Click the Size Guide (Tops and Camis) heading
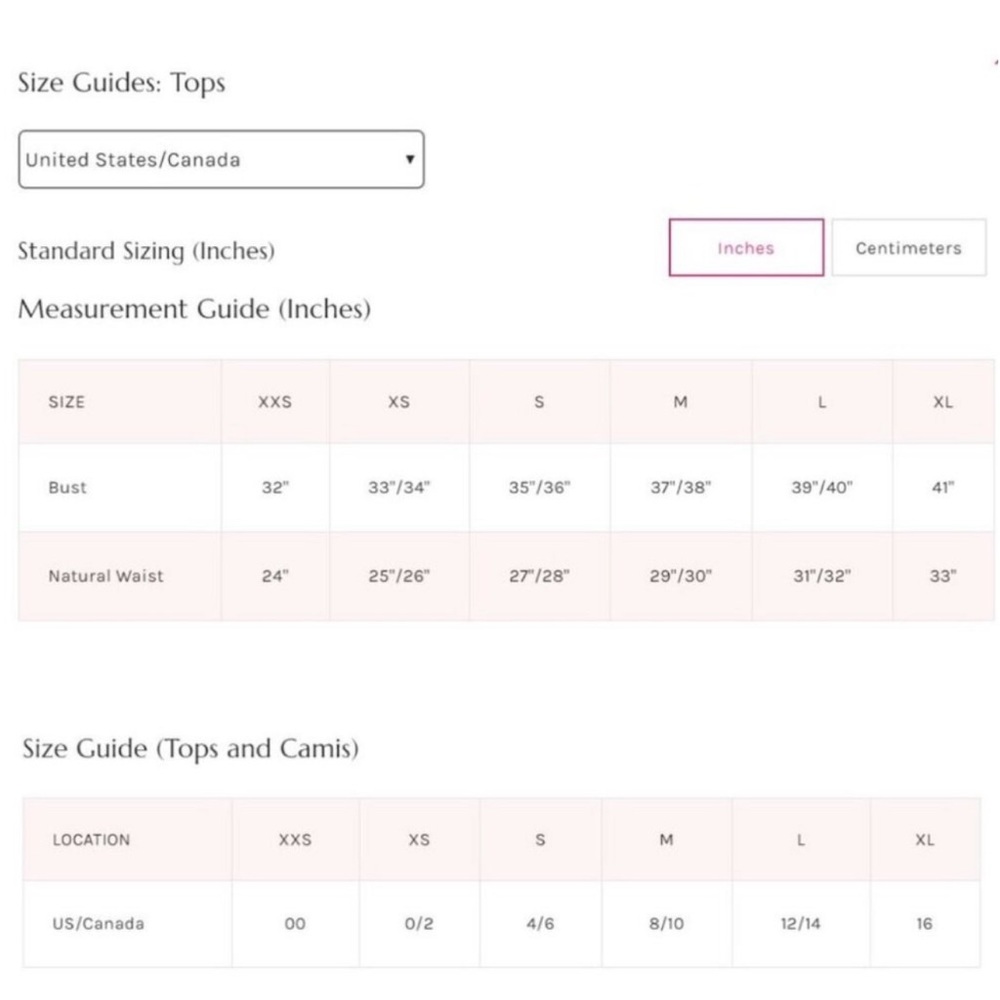 click(191, 749)
